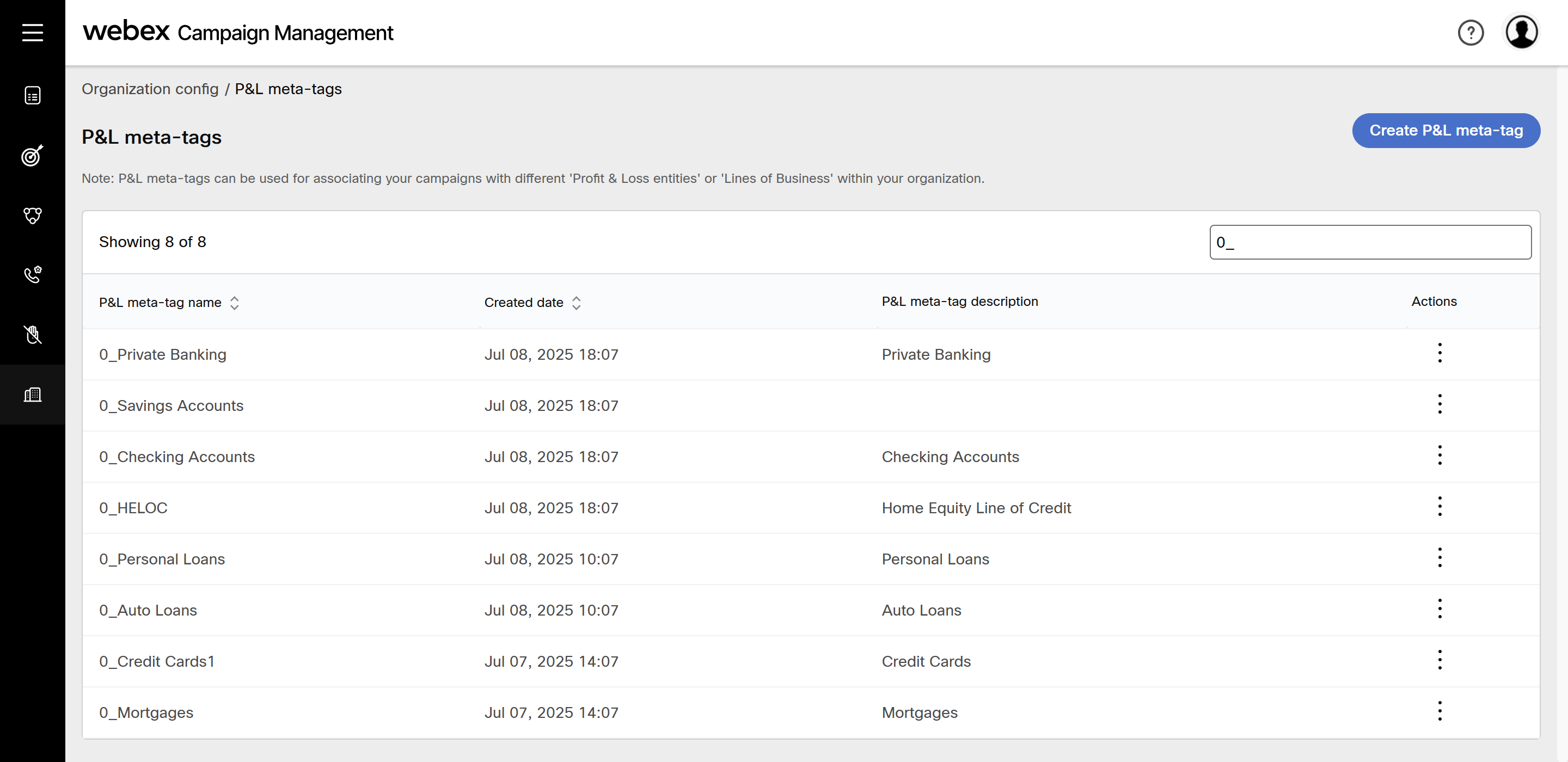The height and width of the screenshot is (762, 1568).
Task: Select the 0_Personal Loans name cell
Action: [162, 559]
